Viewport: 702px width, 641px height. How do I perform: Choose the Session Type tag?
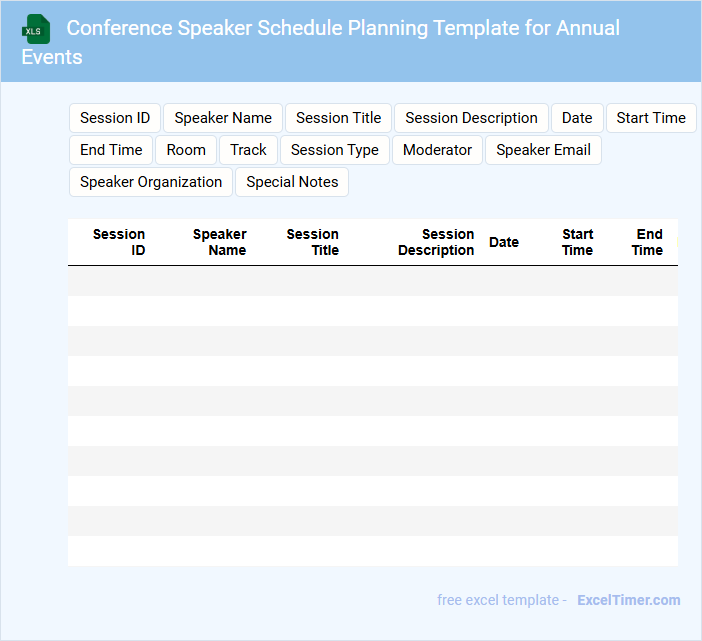click(334, 150)
